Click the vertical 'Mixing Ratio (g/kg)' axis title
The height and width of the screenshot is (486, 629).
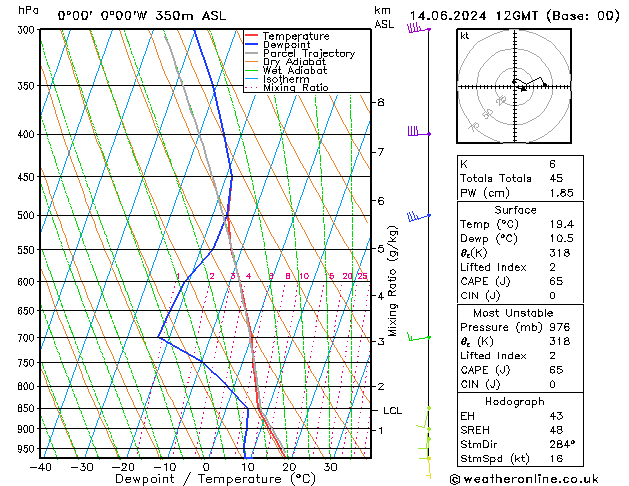tap(392, 281)
